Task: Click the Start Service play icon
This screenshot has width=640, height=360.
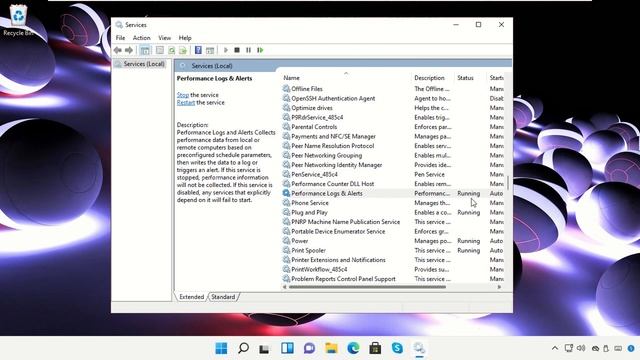Action: tap(226, 50)
